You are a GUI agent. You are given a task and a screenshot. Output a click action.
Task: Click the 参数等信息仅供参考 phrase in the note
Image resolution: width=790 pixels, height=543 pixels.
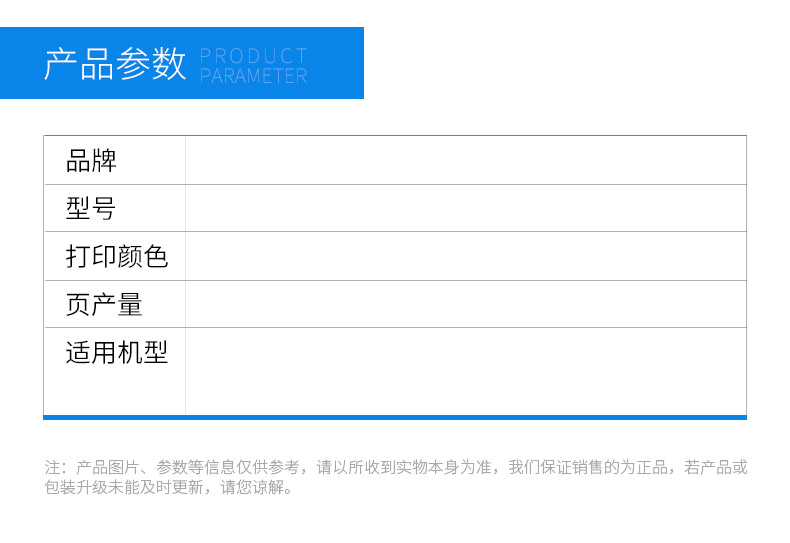(x=228, y=467)
